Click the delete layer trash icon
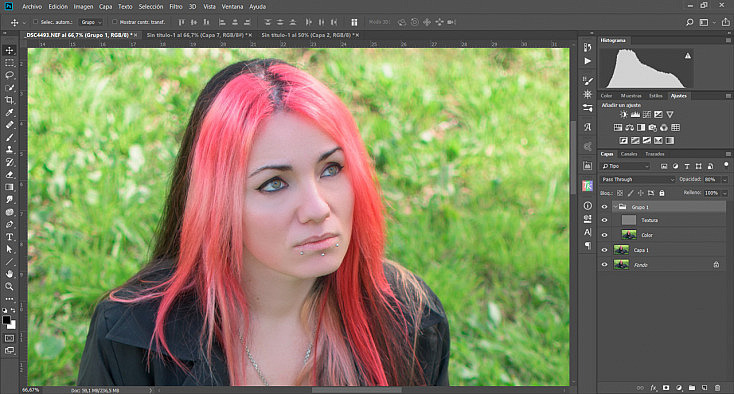This screenshot has height=394, width=734. click(717, 387)
